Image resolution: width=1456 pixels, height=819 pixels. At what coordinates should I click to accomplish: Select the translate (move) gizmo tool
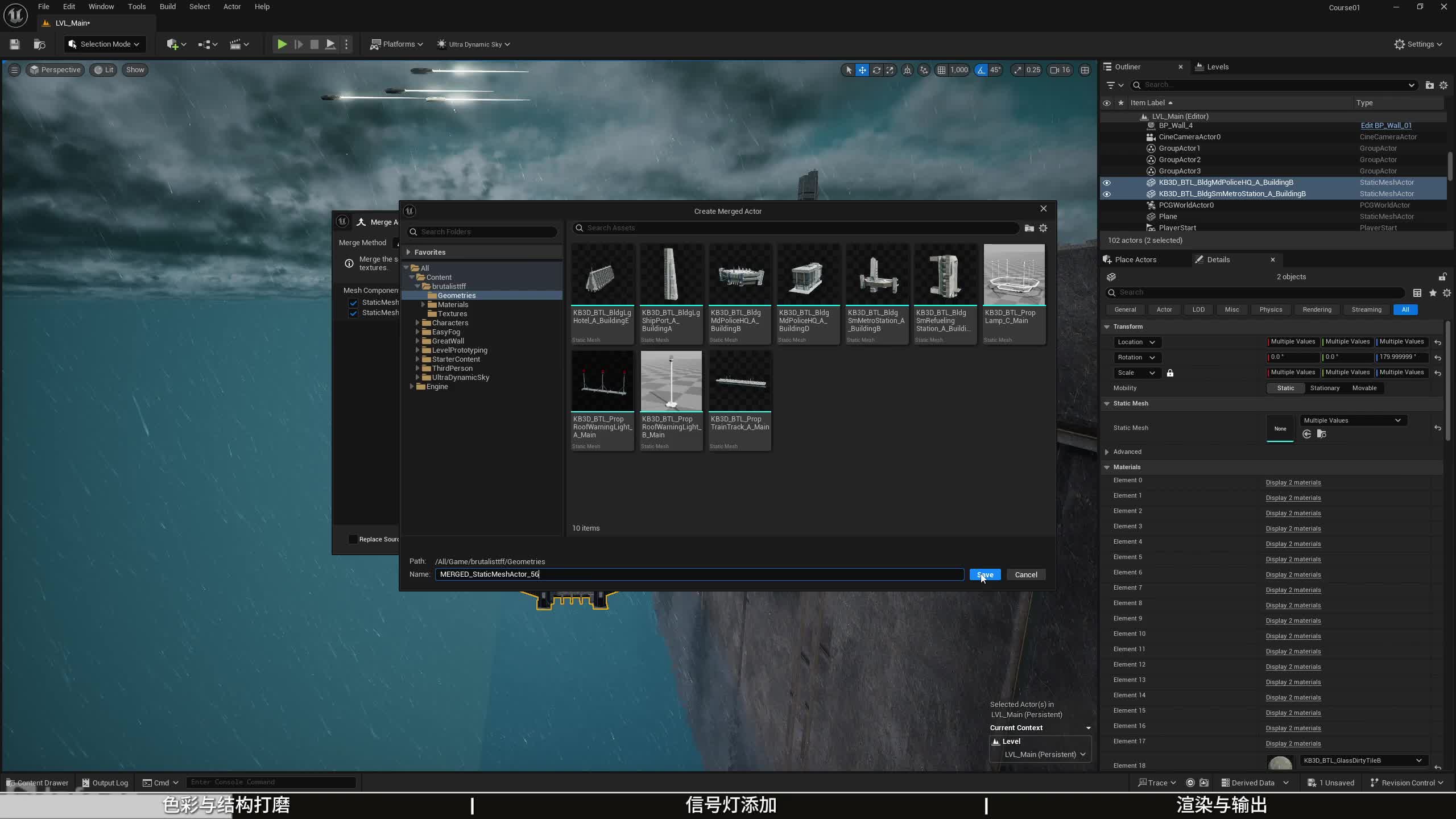tap(862, 70)
